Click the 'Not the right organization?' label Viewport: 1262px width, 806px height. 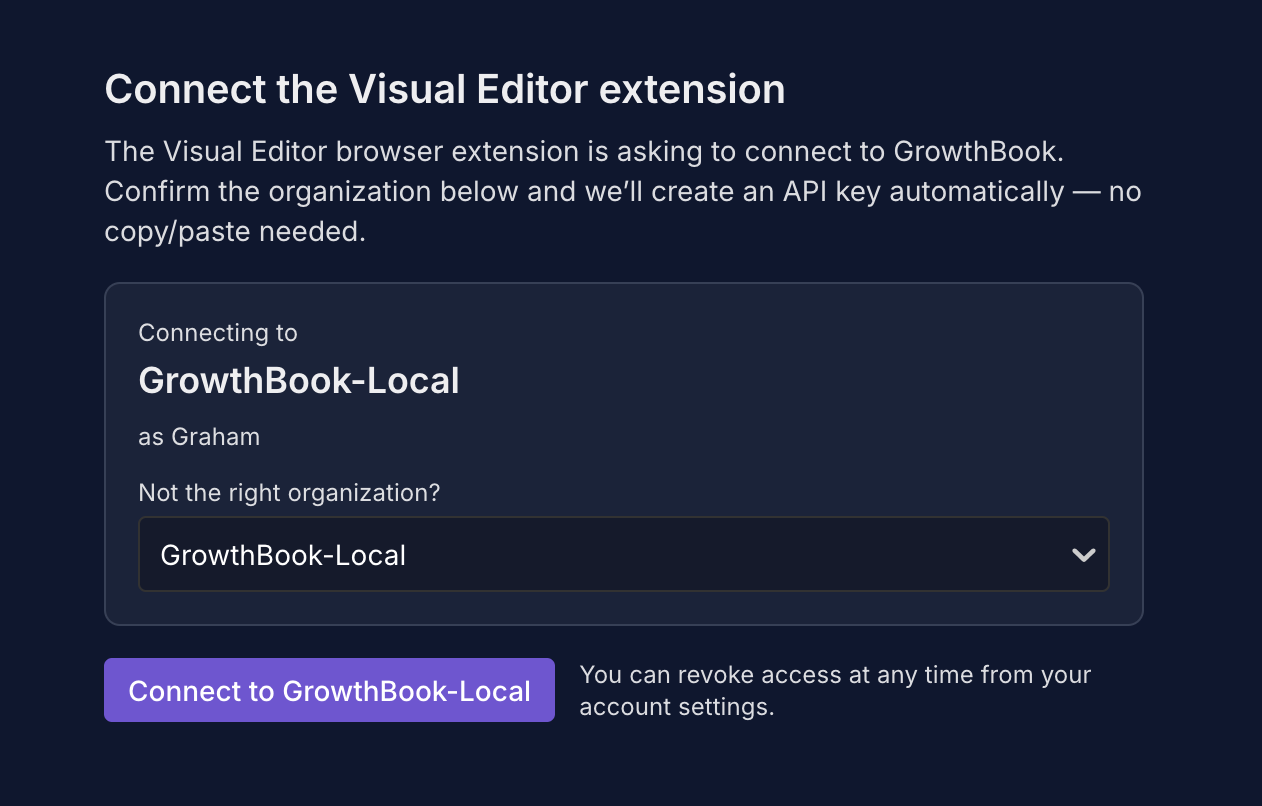click(x=290, y=493)
